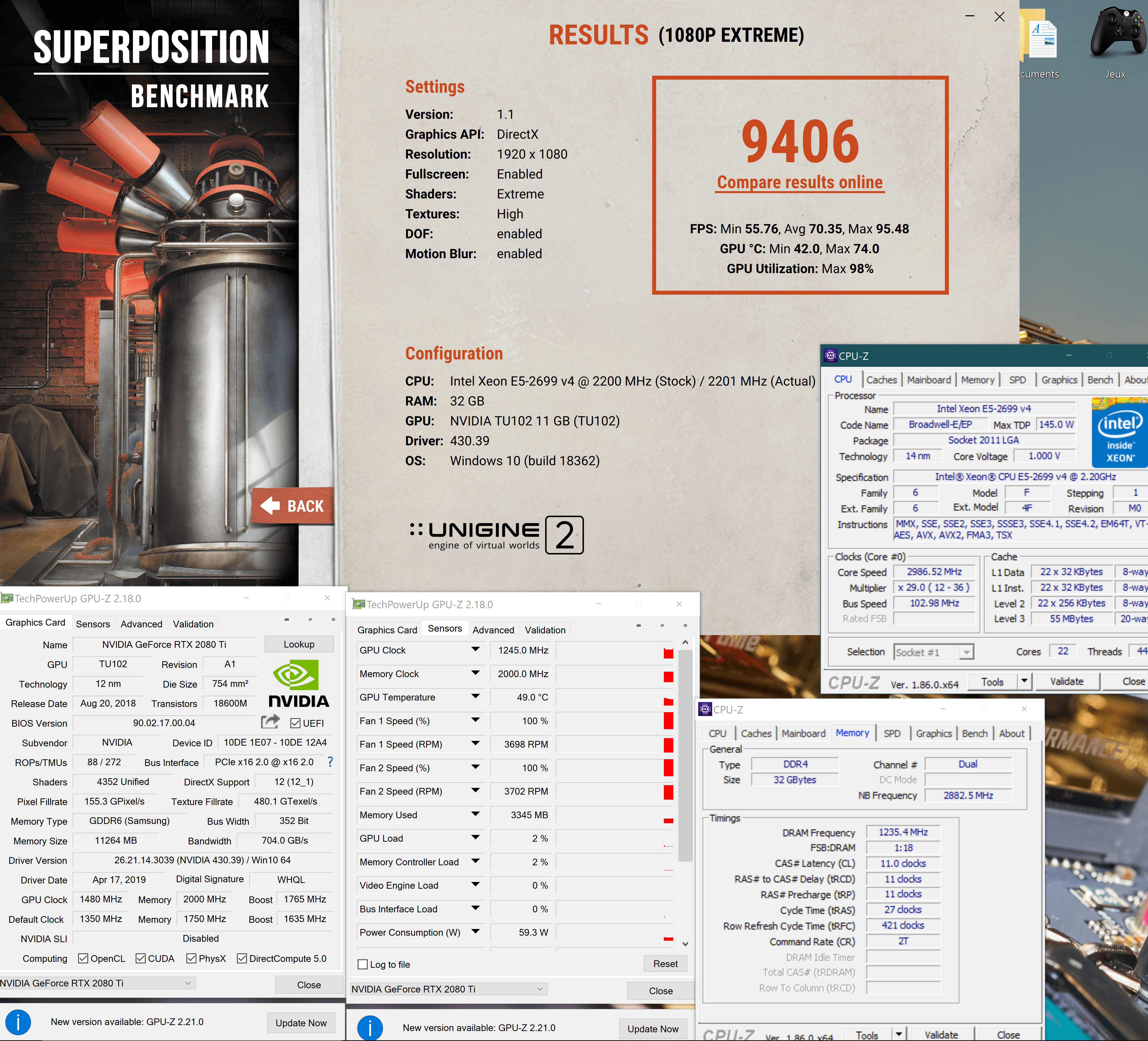Toggle the DirectCompute 5.0 checkbox
Viewport: 1148px width, 1041px height.
click(x=242, y=958)
